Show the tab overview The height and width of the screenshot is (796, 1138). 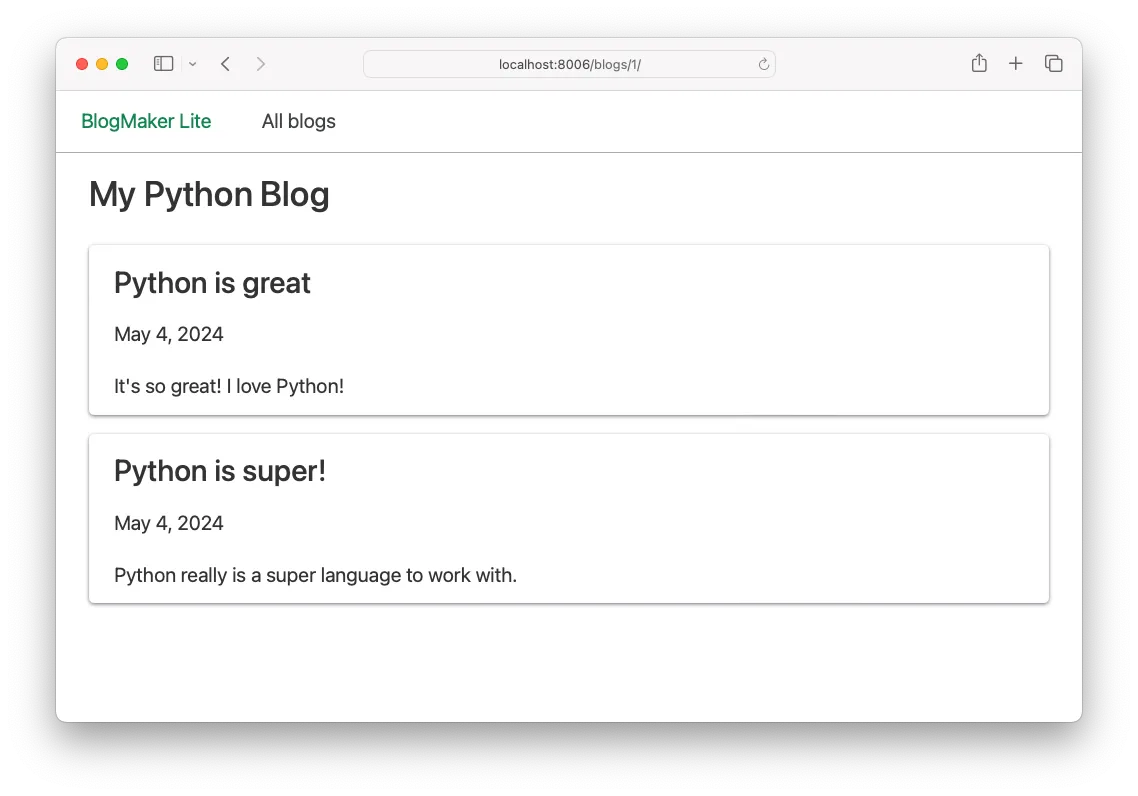click(x=1054, y=63)
